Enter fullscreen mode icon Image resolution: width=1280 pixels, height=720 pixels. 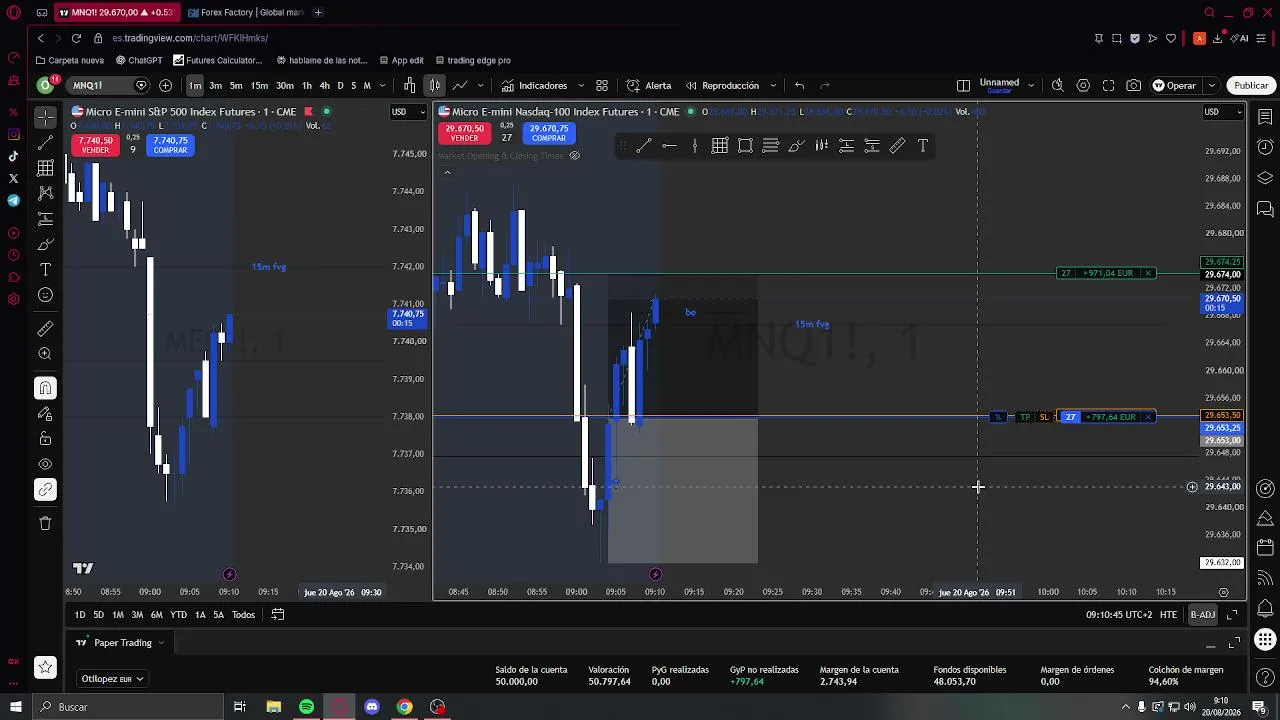click(x=1108, y=85)
